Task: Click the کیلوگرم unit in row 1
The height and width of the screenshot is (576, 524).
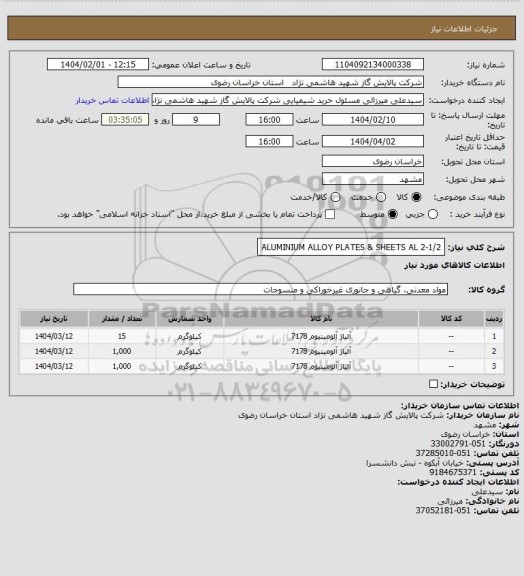Action: pyautogui.click(x=189, y=336)
